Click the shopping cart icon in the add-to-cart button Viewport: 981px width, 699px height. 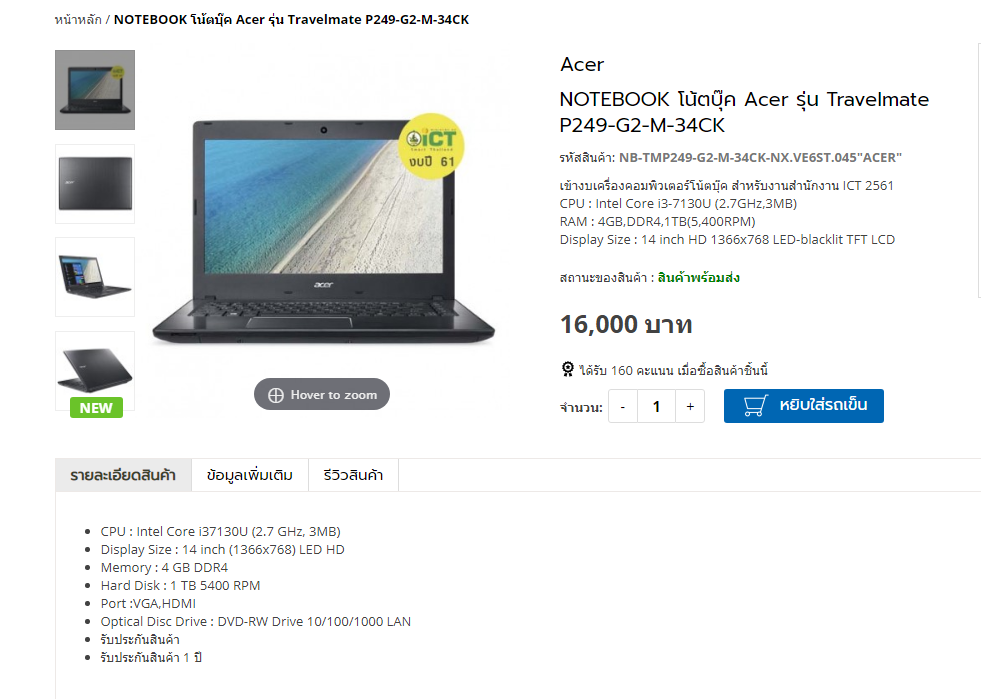pos(755,406)
